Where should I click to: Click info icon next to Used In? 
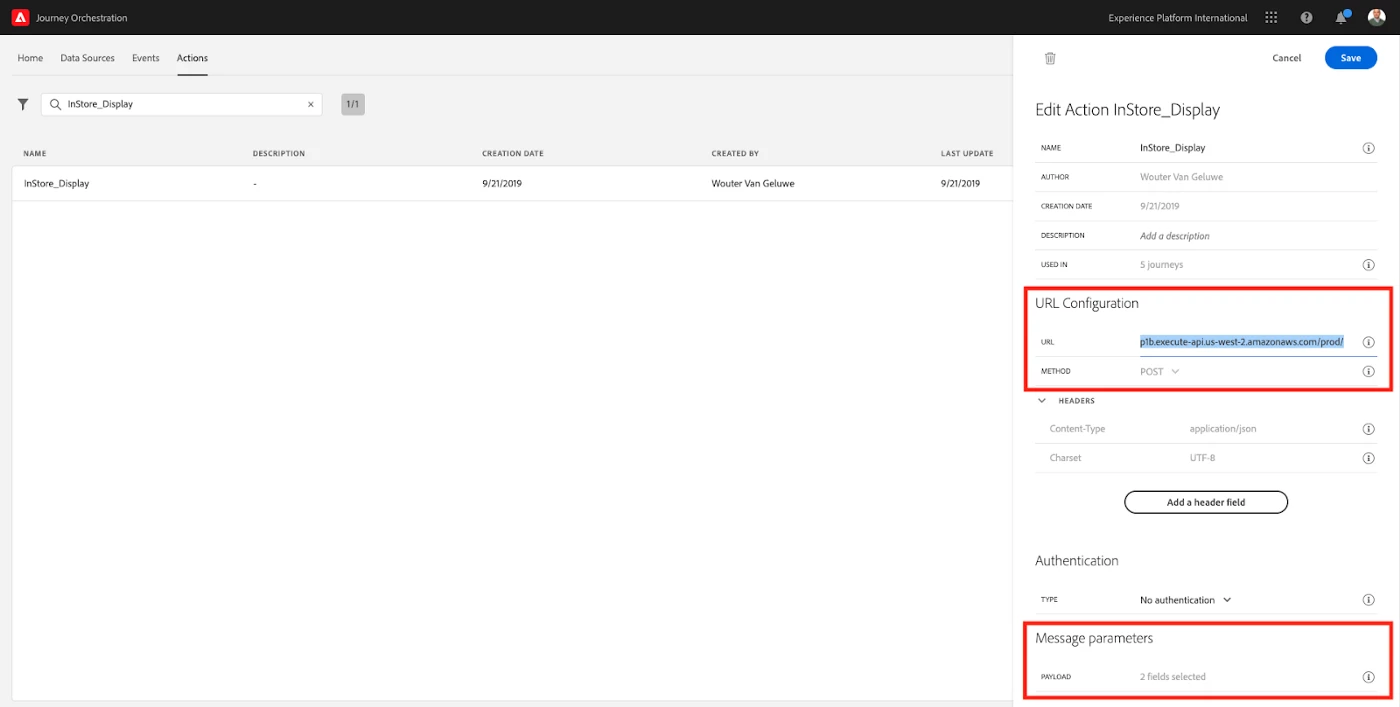(x=1368, y=265)
